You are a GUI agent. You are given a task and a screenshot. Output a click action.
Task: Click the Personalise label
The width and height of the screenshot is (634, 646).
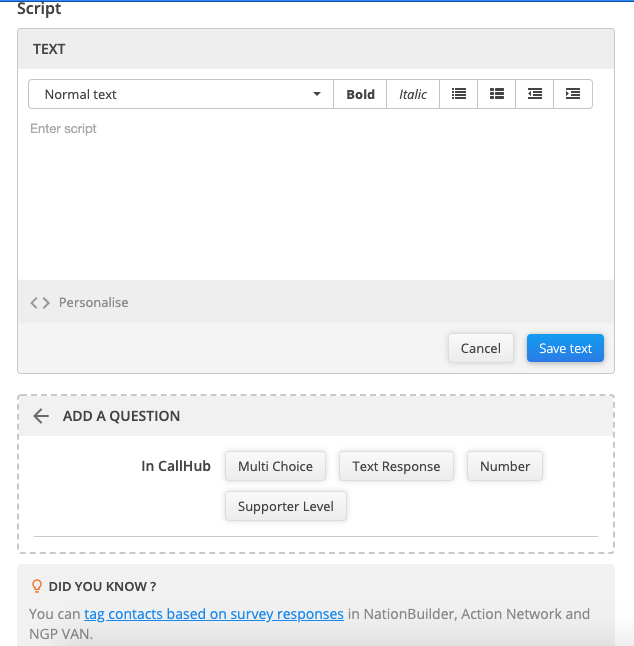click(x=93, y=302)
